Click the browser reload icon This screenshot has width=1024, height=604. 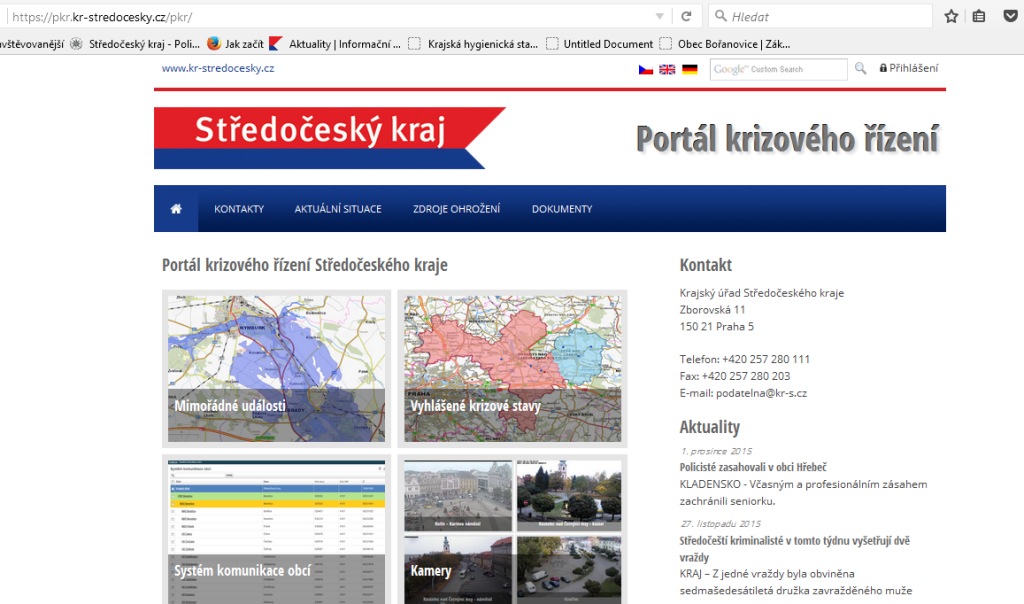point(686,16)
